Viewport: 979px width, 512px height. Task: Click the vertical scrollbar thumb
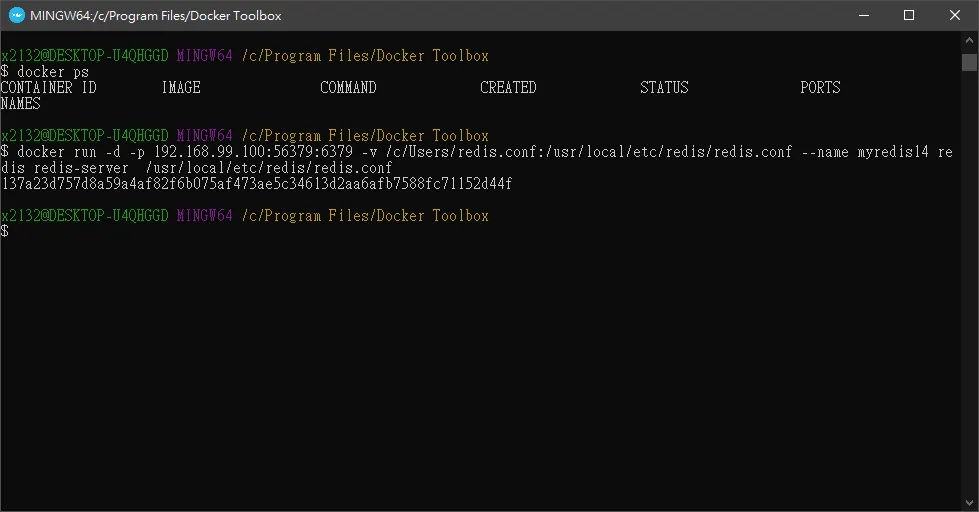coord(969,62)
